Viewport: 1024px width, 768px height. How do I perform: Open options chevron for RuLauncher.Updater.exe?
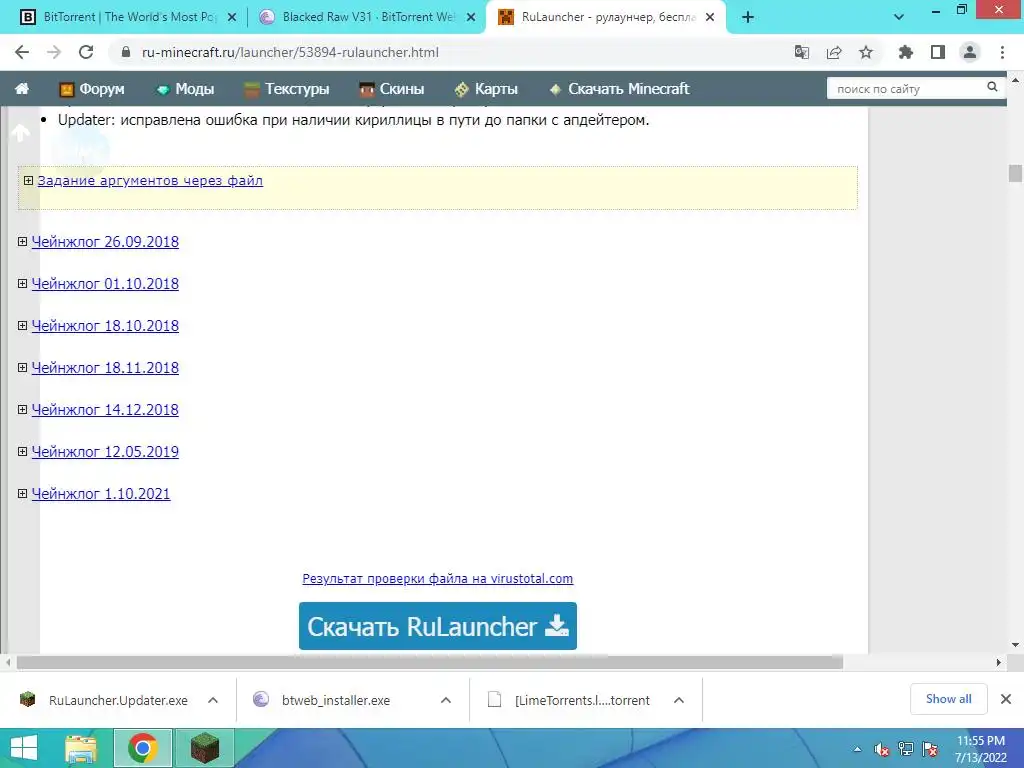[213, 700]
